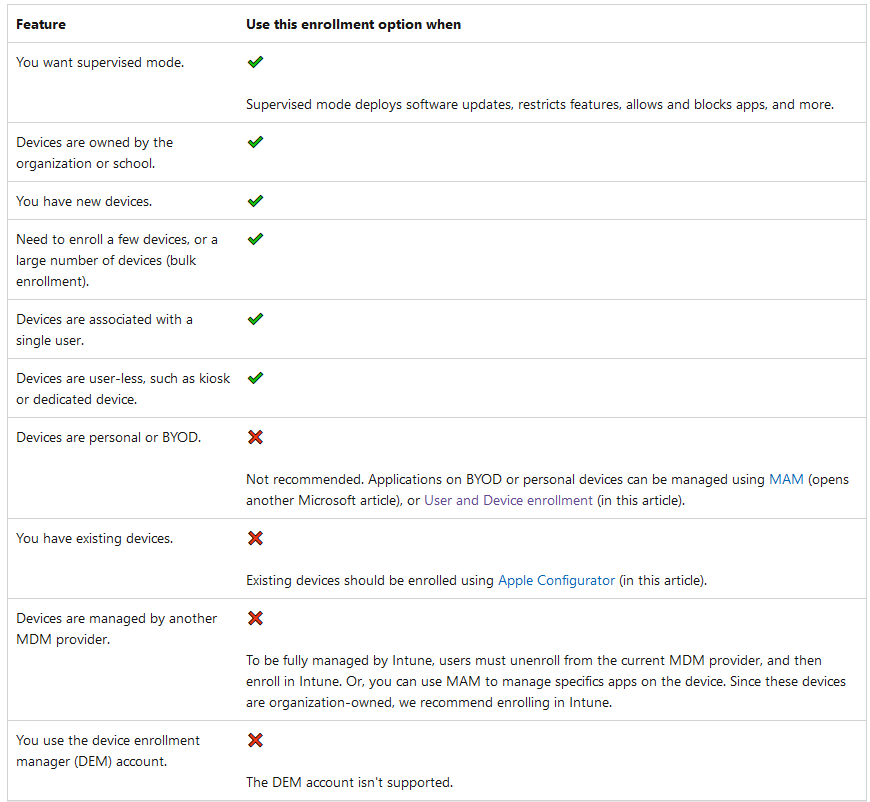Image resolution: width=870 pixels, height=802 pixels.
Task: Click checkmark beside organization-owned devices row
Action: coord(255,142)
